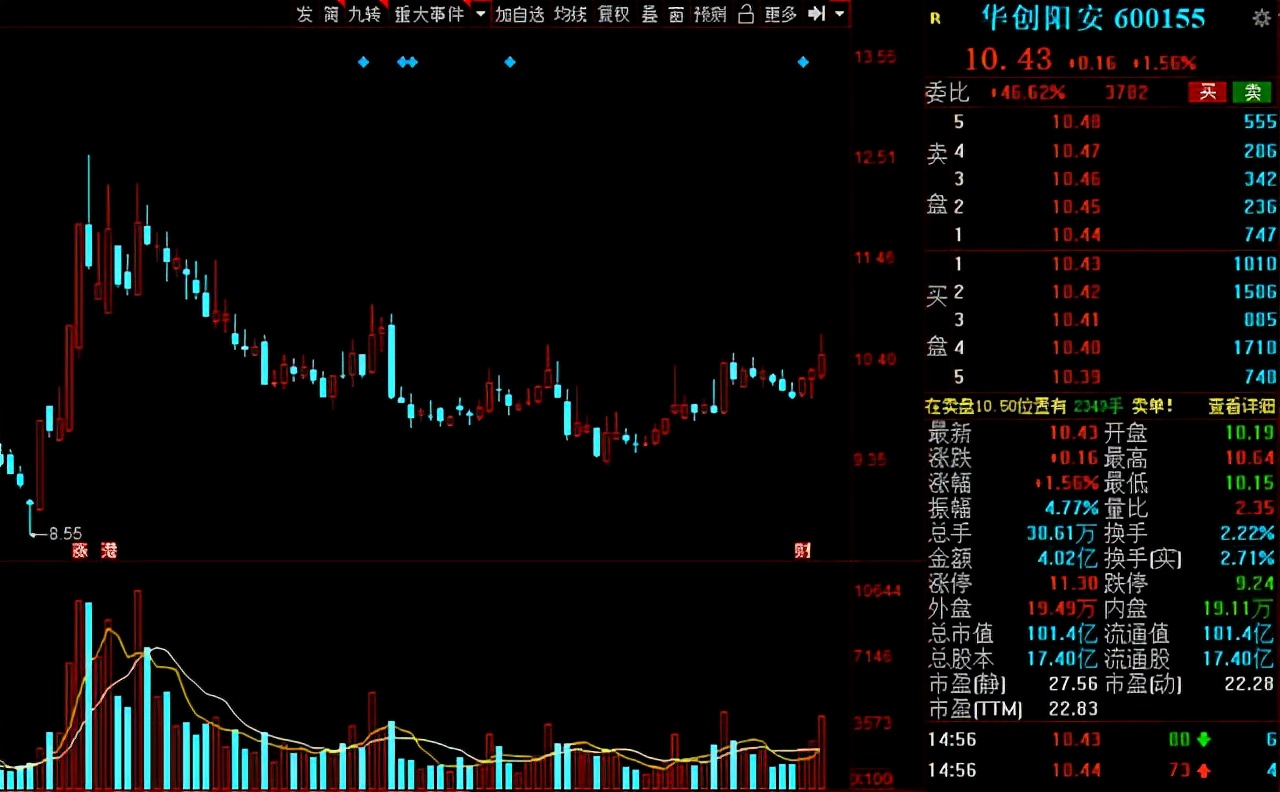Expand the 重大事件 dropdown arrow
This screenshot has width=1280, height=792.
[480, 14]
